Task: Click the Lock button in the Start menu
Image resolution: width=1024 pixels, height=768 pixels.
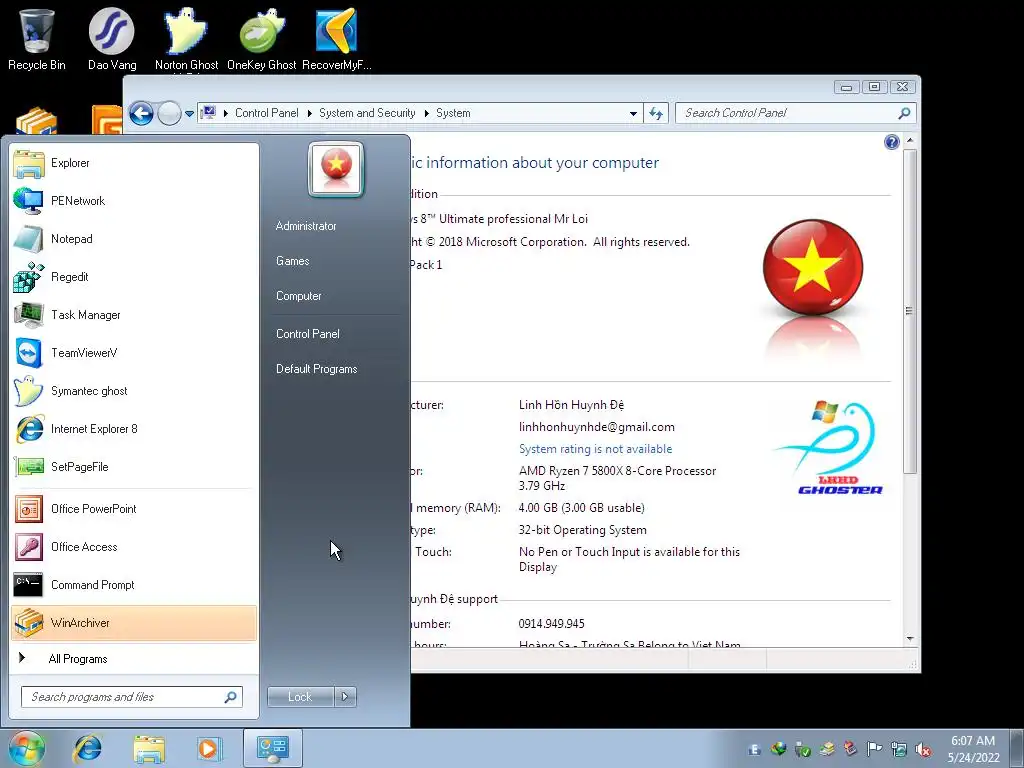Action: click(x=300, y=697)
